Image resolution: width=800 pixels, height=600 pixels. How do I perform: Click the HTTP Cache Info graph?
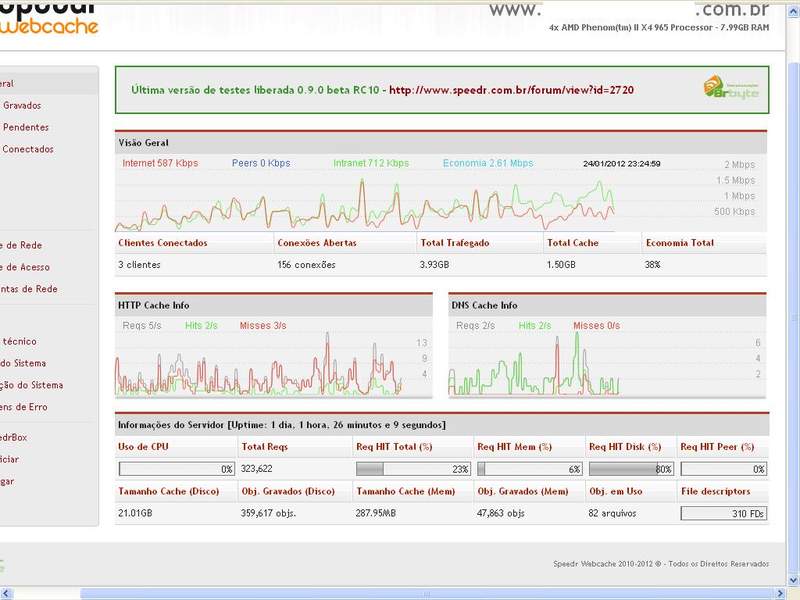click(x=259, y=363)
